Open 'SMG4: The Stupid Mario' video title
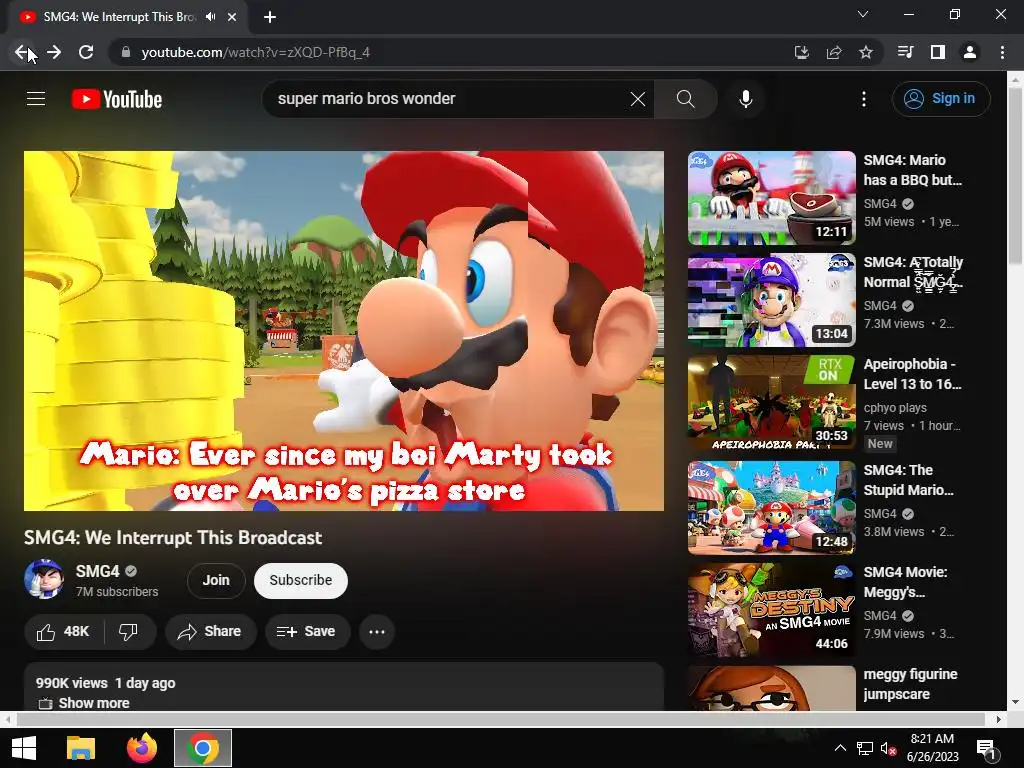This screenshot has width=1024, height=768. click(x=908, y=480)
